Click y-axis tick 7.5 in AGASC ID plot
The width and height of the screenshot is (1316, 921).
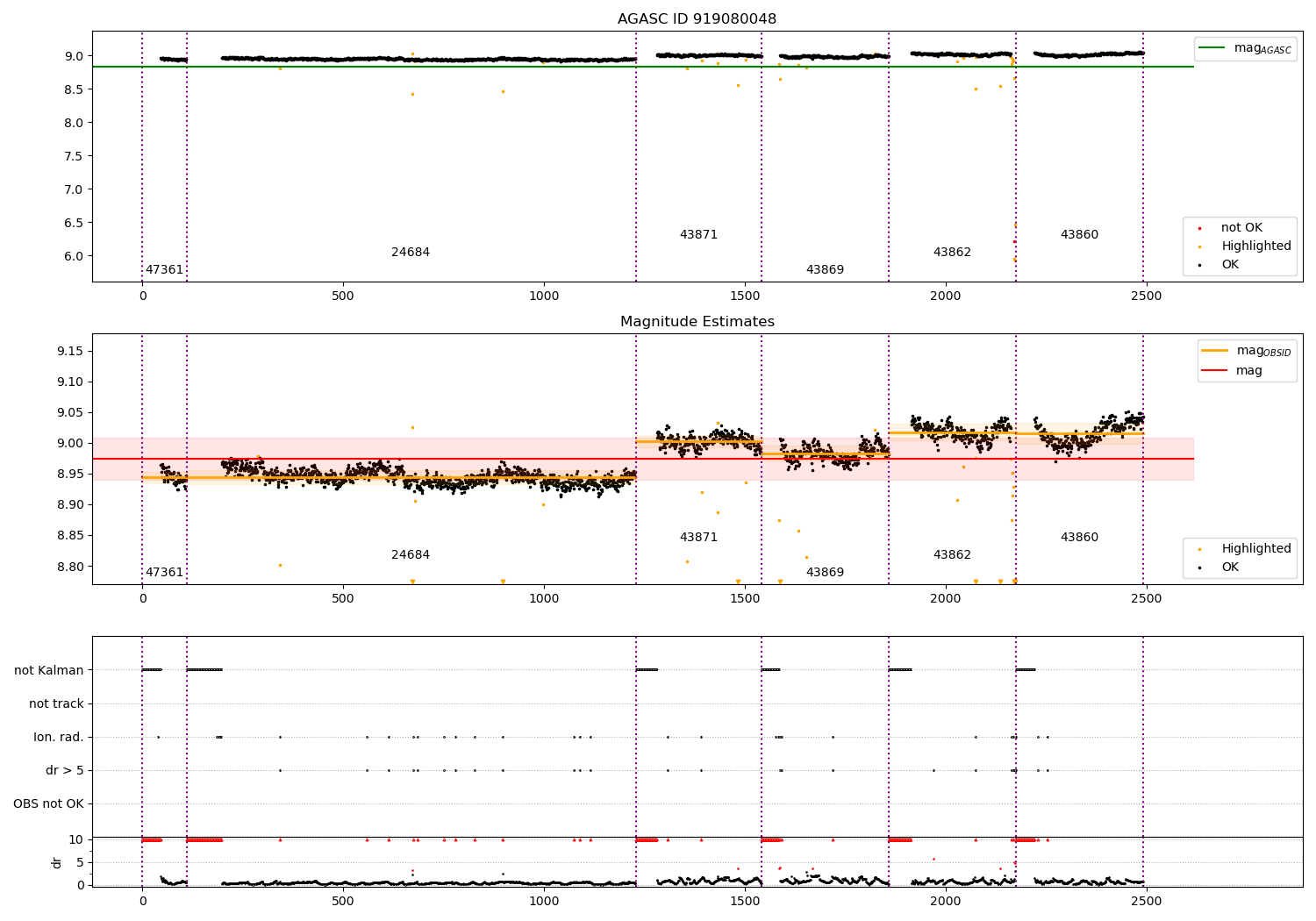coord(74,156)
